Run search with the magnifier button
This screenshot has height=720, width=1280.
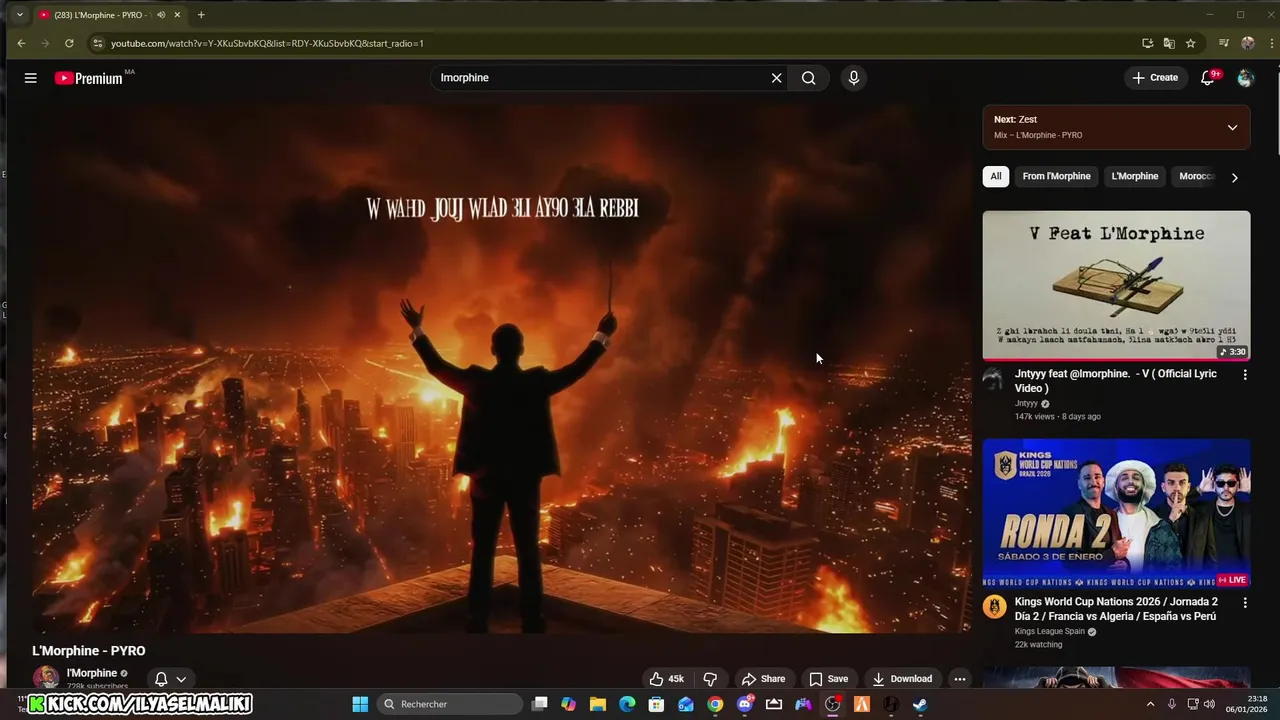pyautogui.click(x=809, y=78)
